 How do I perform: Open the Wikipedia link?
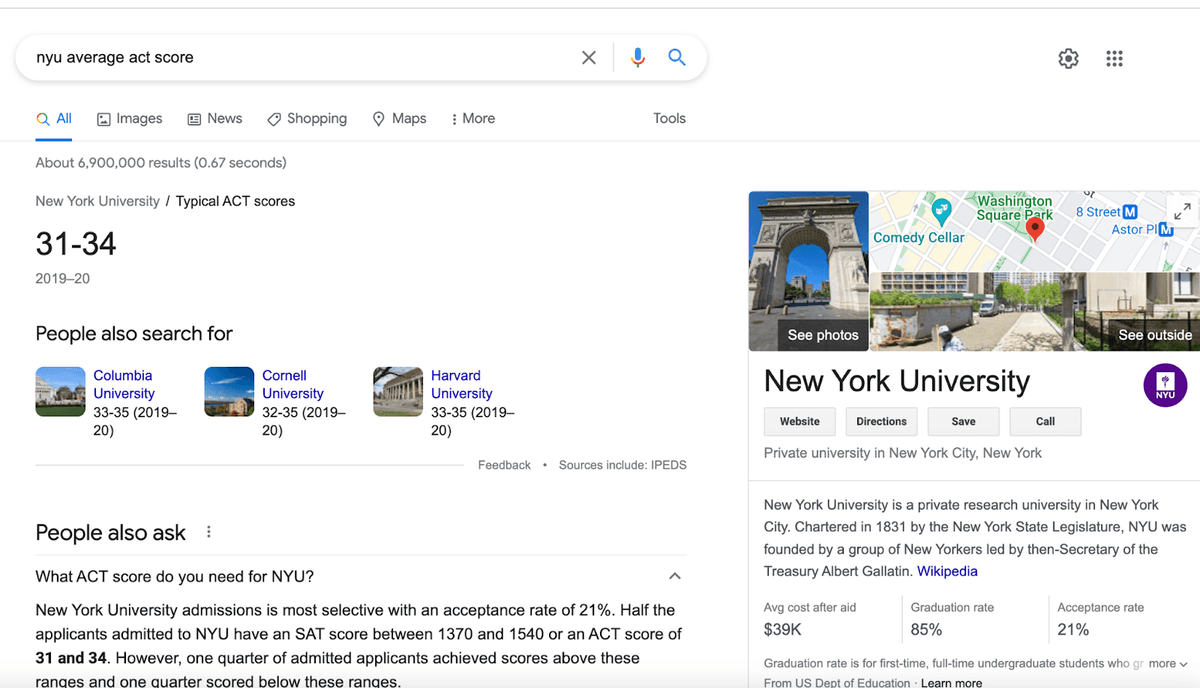tap(947, 571)
